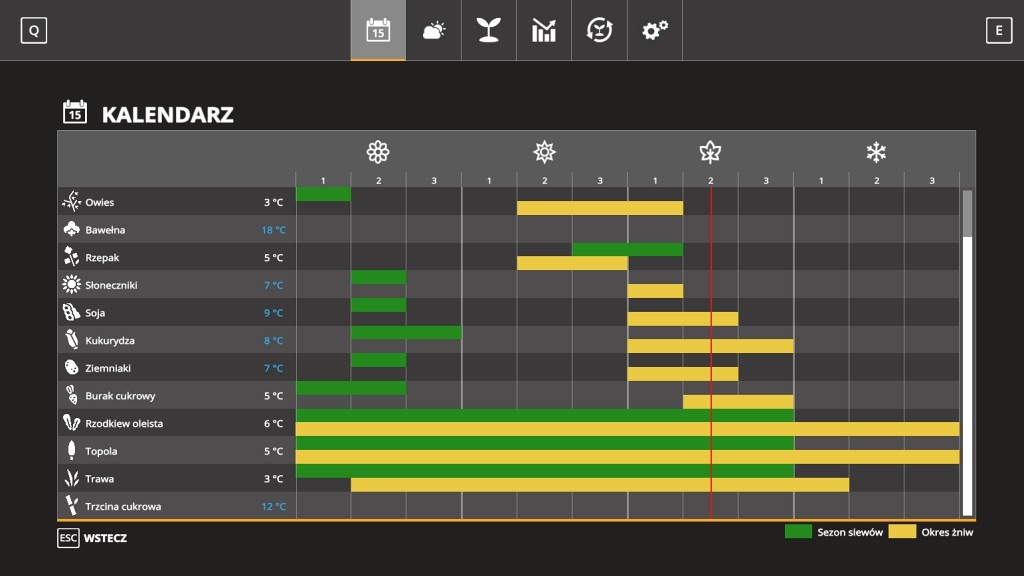Image resolution: width=1024 pixels, height=576 pixels.
Task: Select the Owies crop row
Action: click(x=509, y=202)
